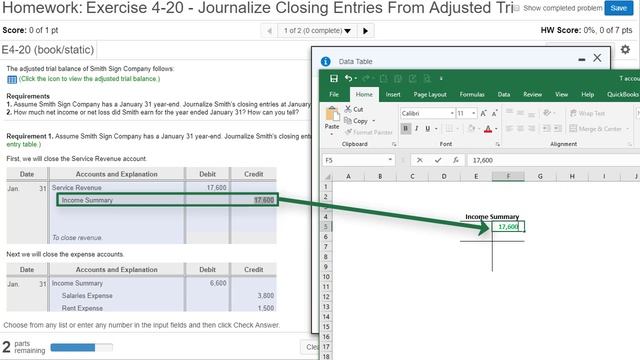Click Increase Font Size button
Screen dimensions: 640x360
483,113
